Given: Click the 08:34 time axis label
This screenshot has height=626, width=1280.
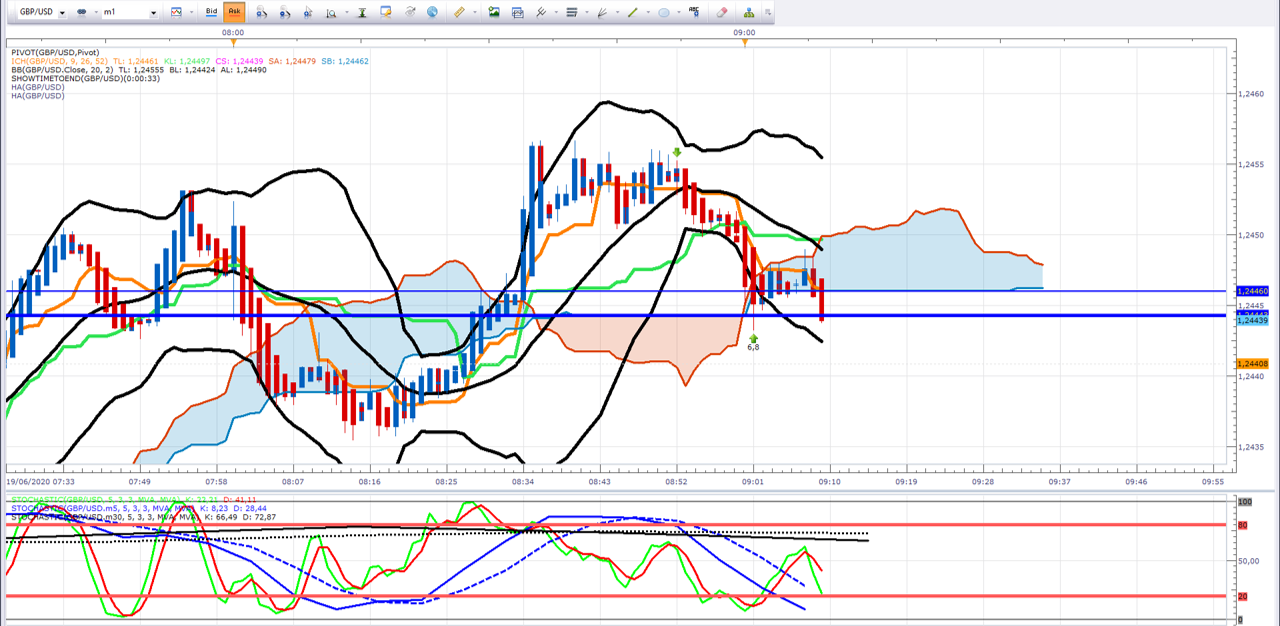Looking at the screenshot, I should (x=523, y=481).
